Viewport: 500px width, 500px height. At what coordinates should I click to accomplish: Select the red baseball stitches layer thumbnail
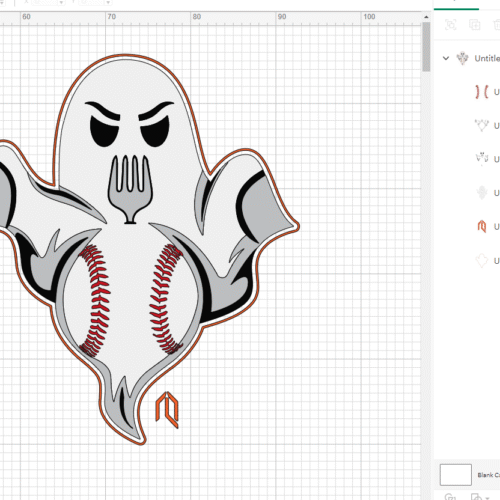[482, 92]
